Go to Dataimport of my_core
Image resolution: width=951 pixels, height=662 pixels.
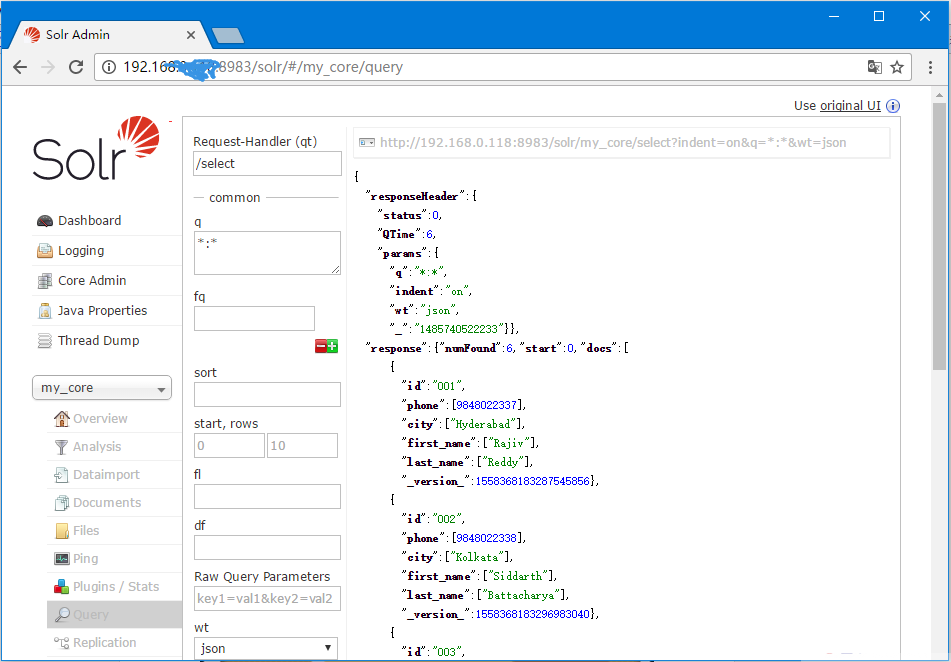tap(106, 475)
